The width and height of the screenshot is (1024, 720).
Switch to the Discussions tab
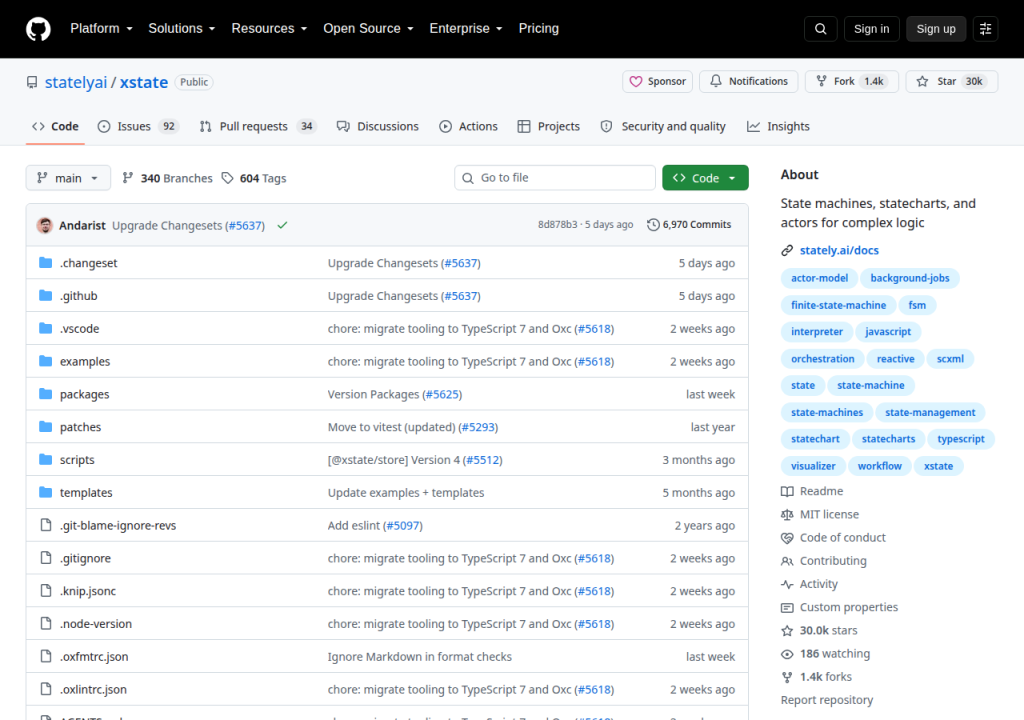377,126
